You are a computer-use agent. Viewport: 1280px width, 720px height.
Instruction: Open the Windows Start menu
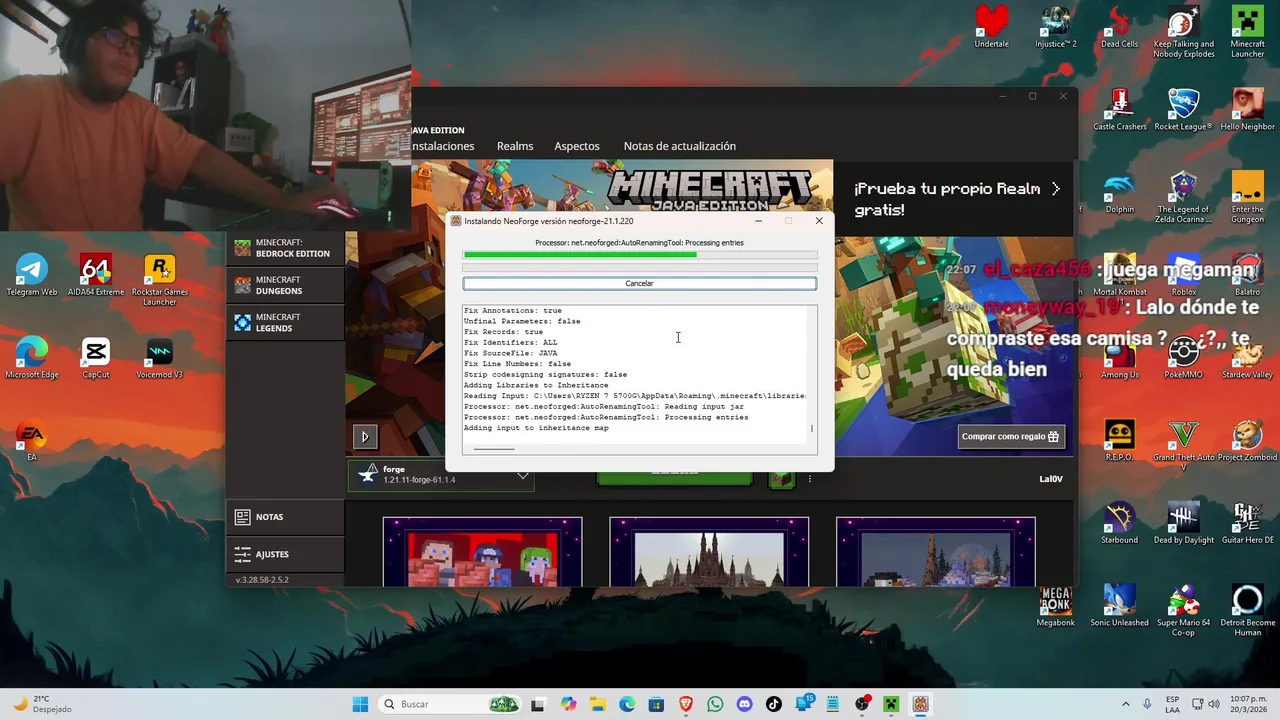[360, 704]
